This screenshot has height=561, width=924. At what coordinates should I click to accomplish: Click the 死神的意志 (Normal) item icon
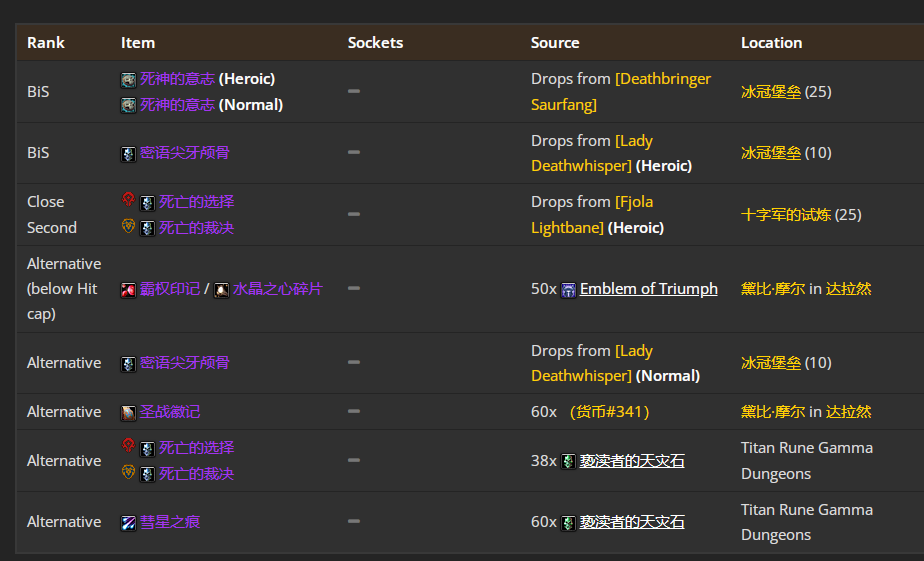[129, 106]
